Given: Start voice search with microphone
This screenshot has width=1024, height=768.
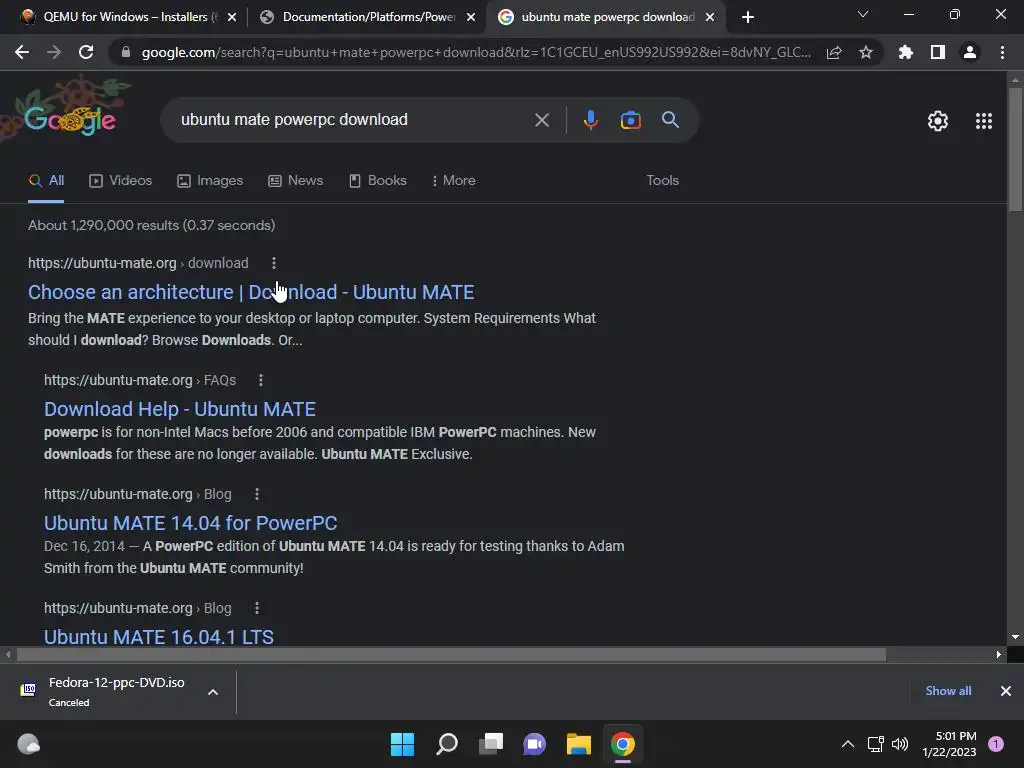Looking at the screenshot, I should (590, 120).
